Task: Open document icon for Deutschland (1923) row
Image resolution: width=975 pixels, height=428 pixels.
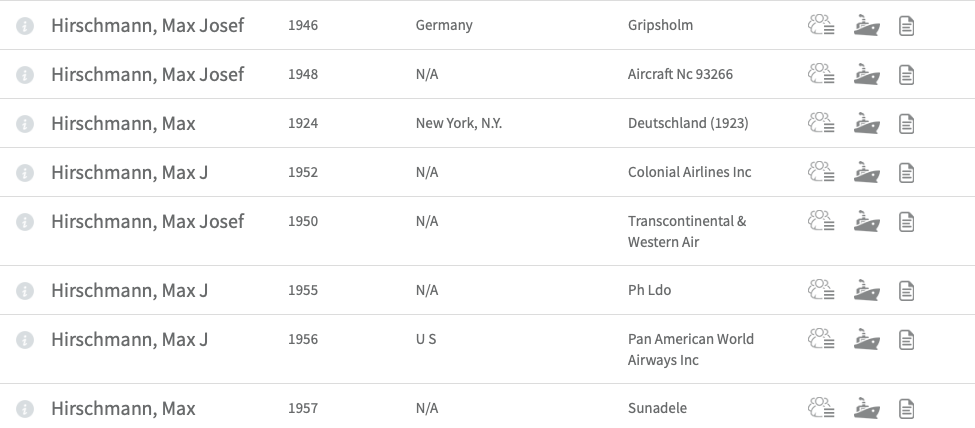Action: point(907,123)
